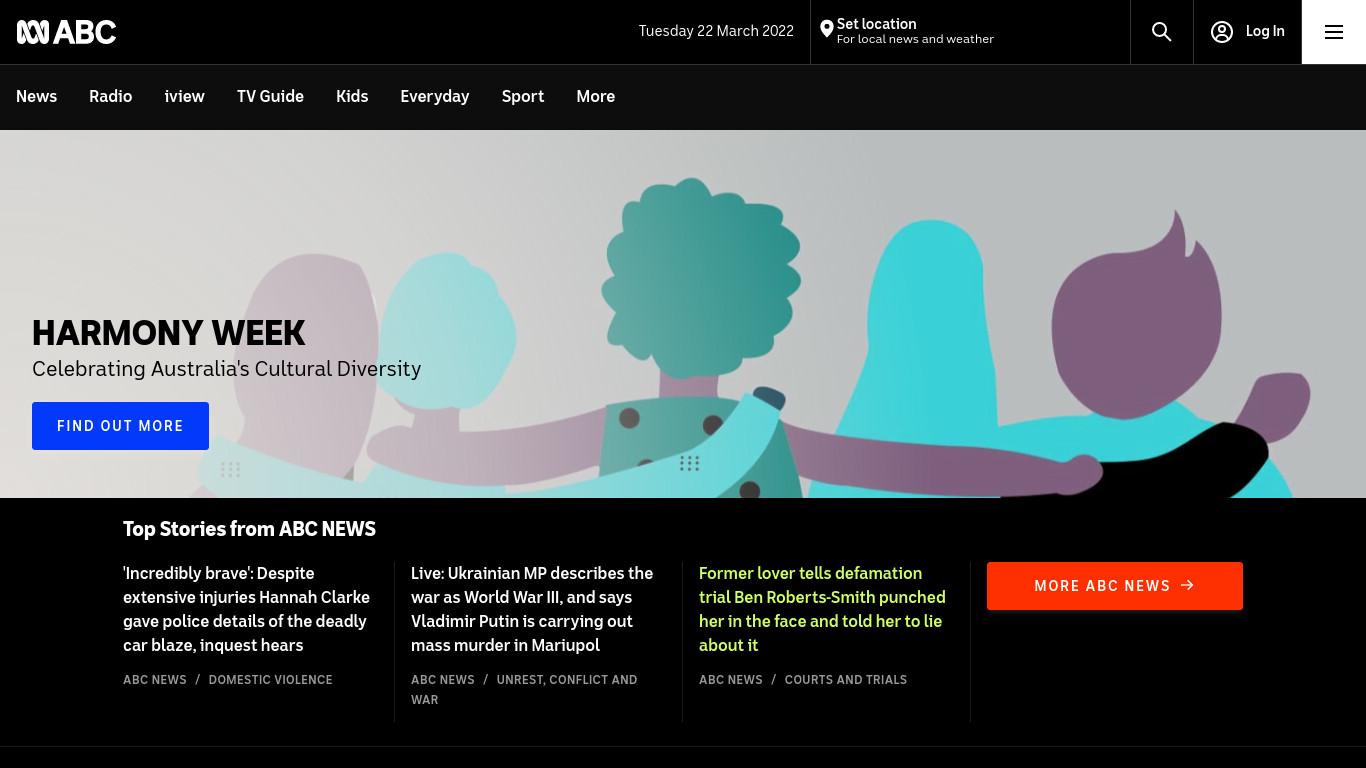Click the location pin icon
The height and width of the screenshot is (768, 1366).
click(826, 30)
